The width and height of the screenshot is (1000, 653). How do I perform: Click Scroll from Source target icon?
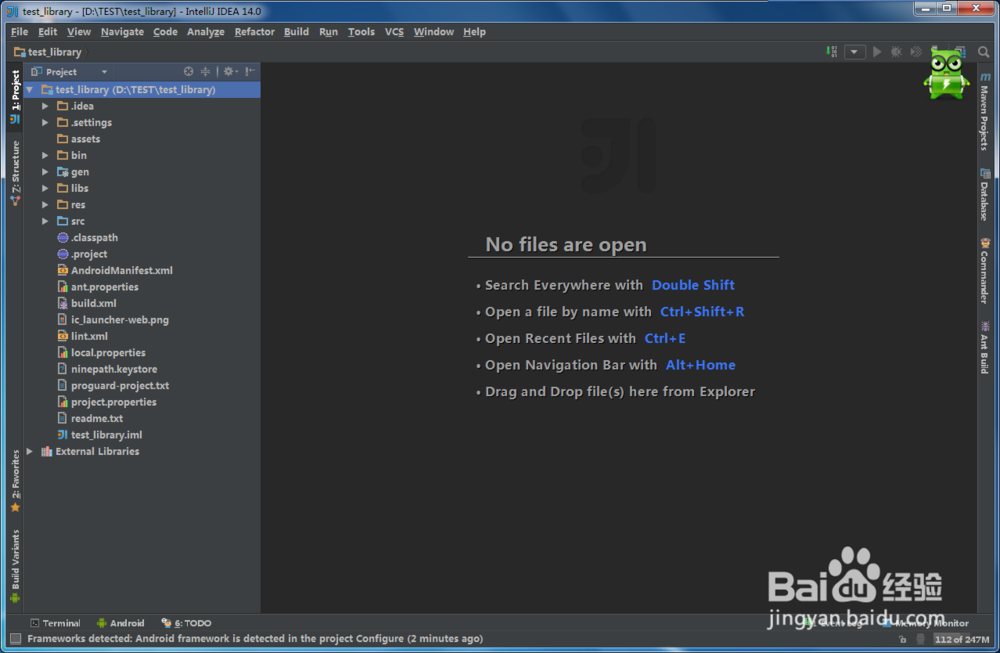(x=188, y=71)
